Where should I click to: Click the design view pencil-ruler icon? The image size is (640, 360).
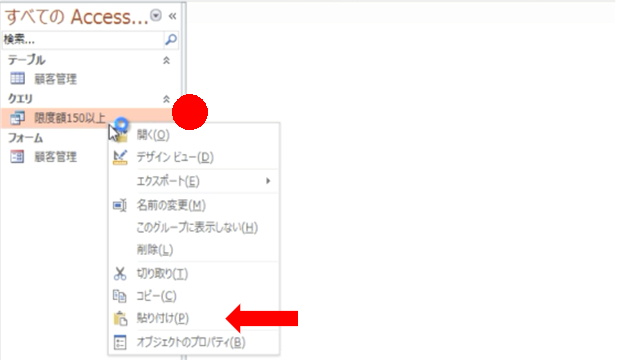[120, 157]
